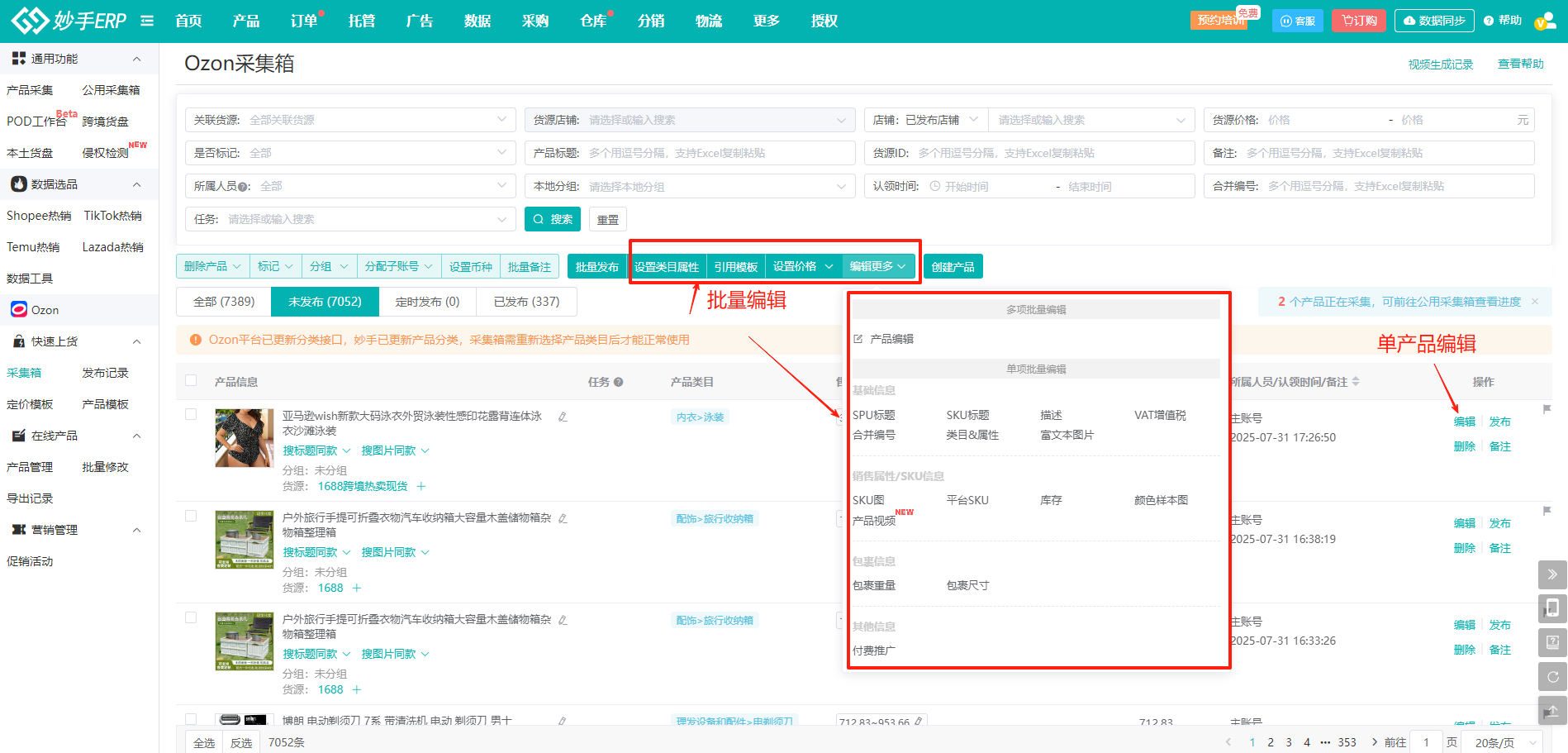Sort by 所属人员/认领时间/备注 column arrows
Image resolution: width=1568 pixels, height=753 pixels.
pyautogui.click(x=1356, y=382)
